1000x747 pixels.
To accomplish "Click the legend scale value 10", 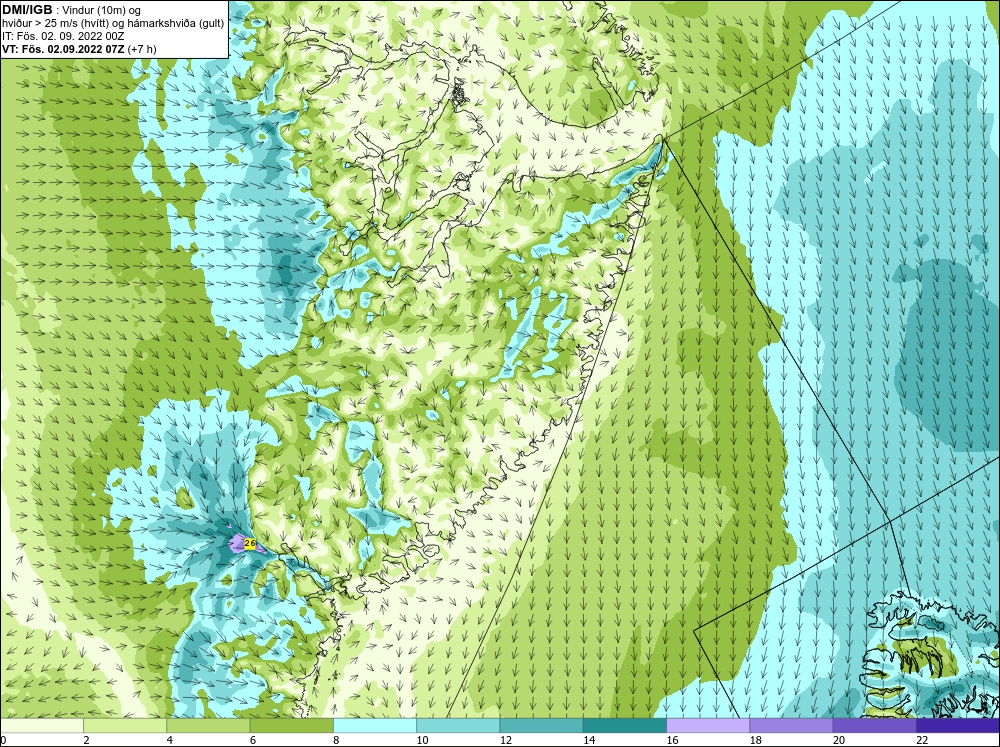I will [422, 740].
